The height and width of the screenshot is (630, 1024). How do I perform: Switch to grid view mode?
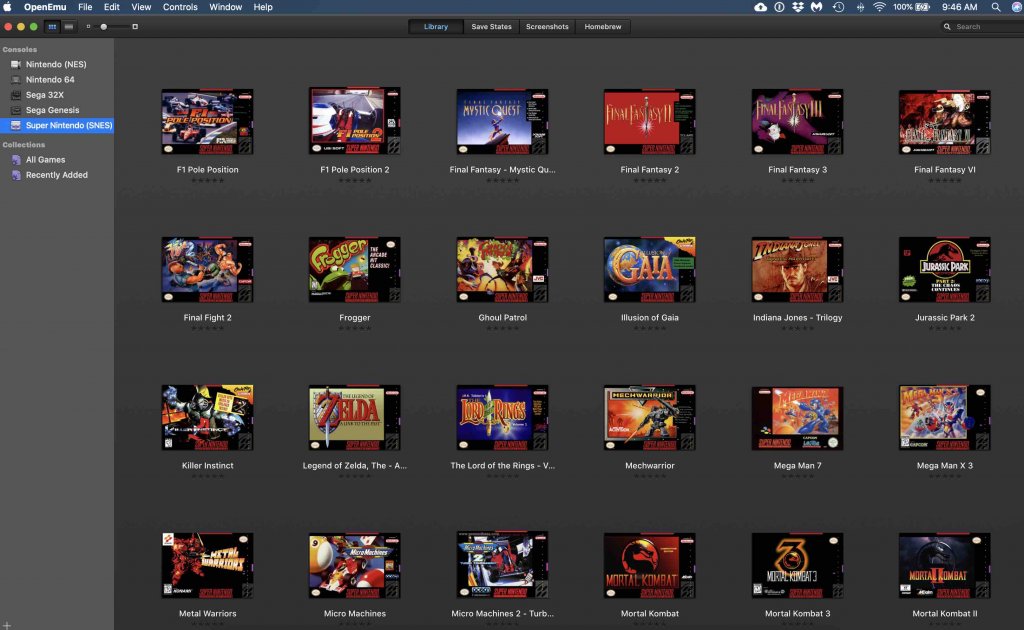coord(52,27)
